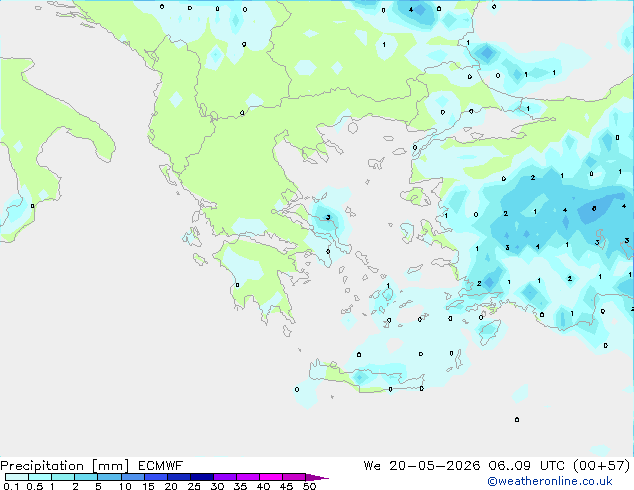Click the legend value 0.1 label
Screen dimensions: 634x490
pyautogui.click(x=11, y=486)
